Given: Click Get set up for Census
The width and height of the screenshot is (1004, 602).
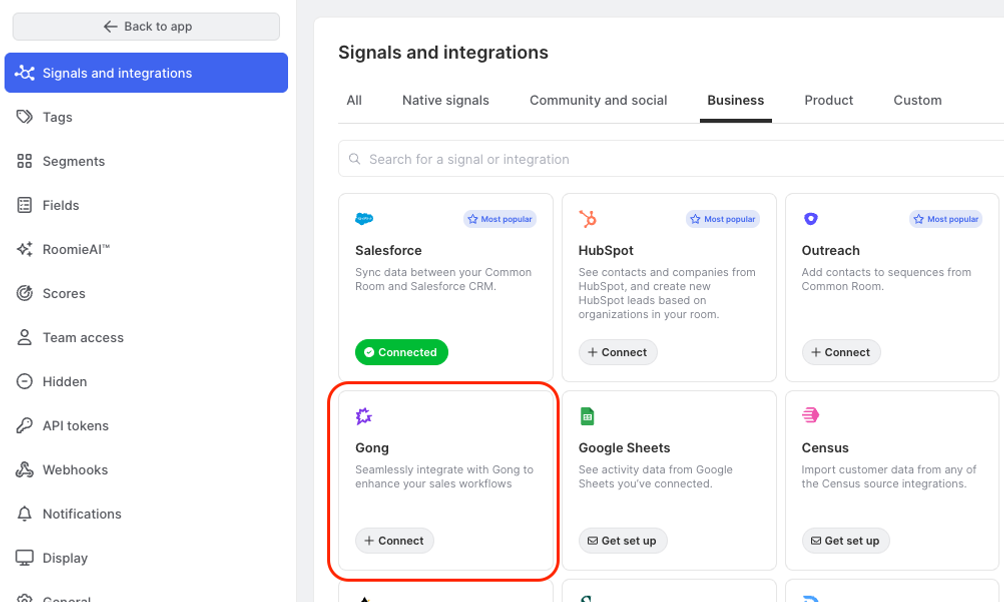Looking at the screenshot, I should [x=846, y=541].
